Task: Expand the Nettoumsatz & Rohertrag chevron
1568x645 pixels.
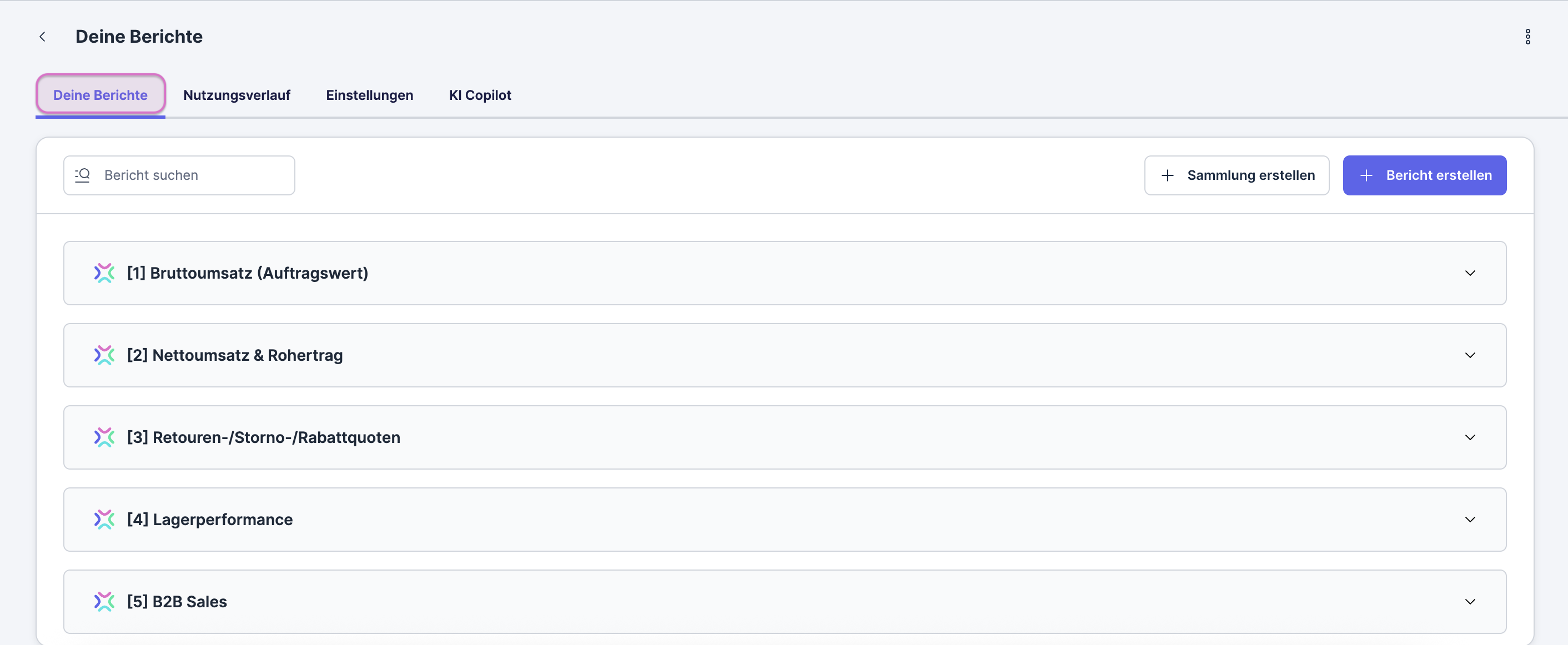Action: click(x=1469, y=355)
